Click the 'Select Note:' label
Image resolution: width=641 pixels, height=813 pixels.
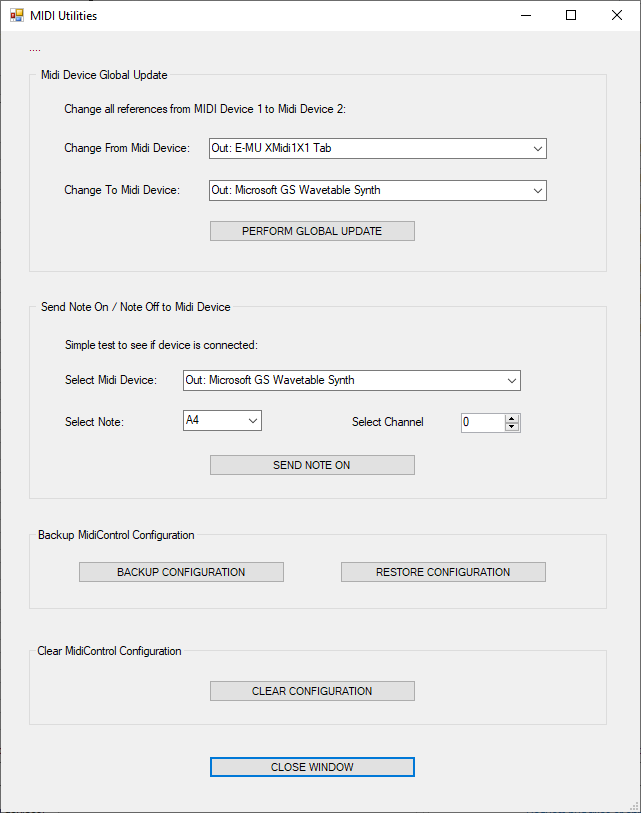94,422
